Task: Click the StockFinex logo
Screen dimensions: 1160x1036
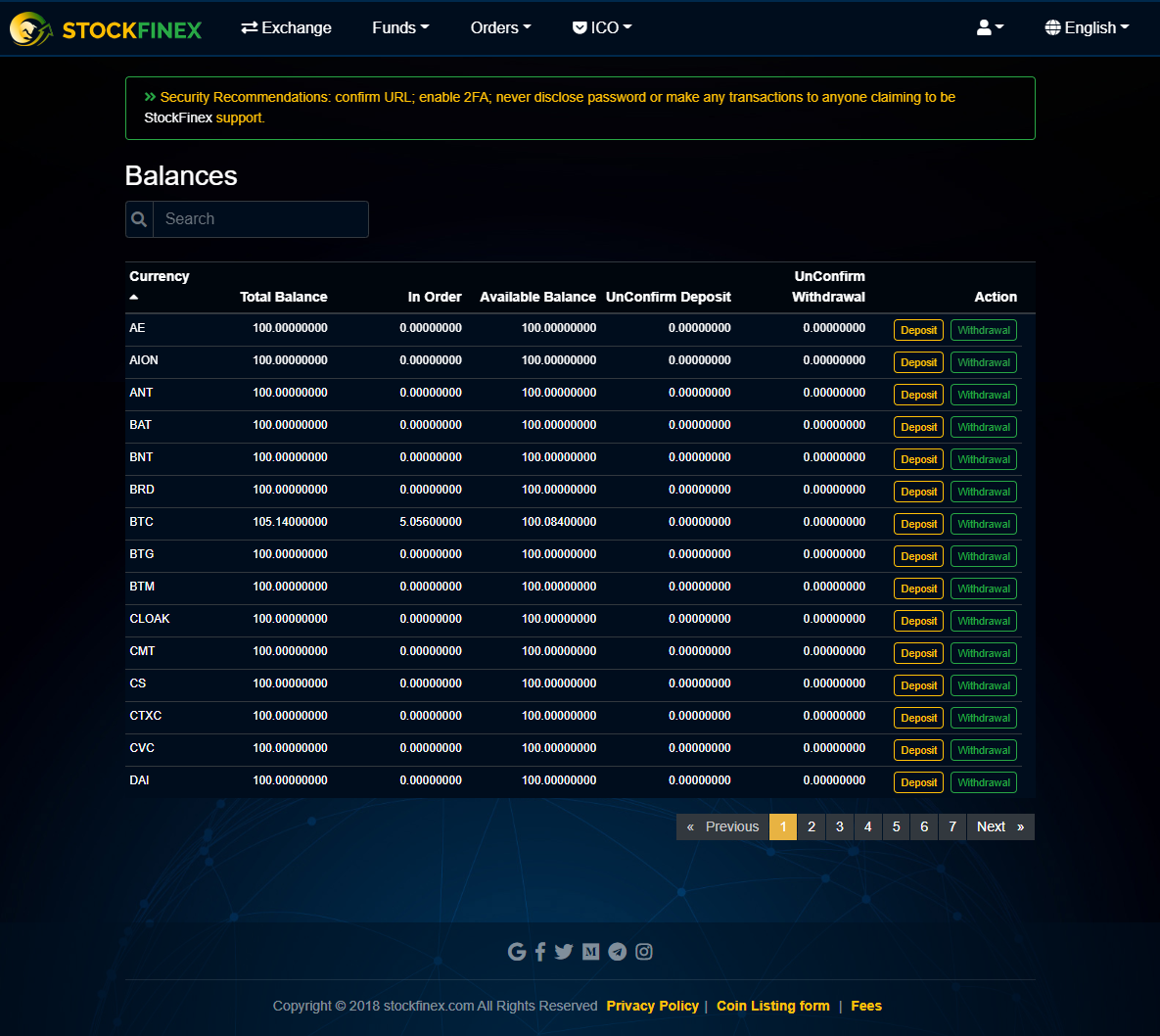Action: (x=105, y=27)
